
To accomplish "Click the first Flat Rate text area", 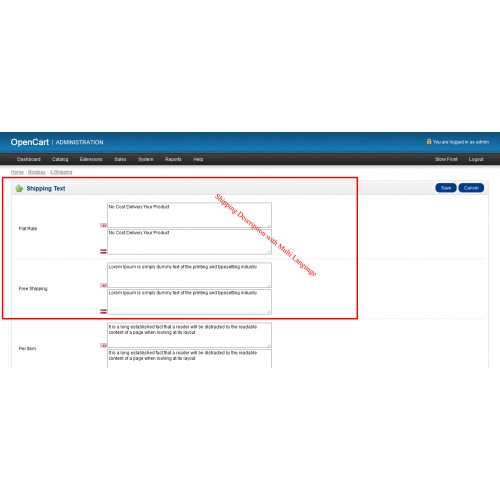I will pos(189,215).
